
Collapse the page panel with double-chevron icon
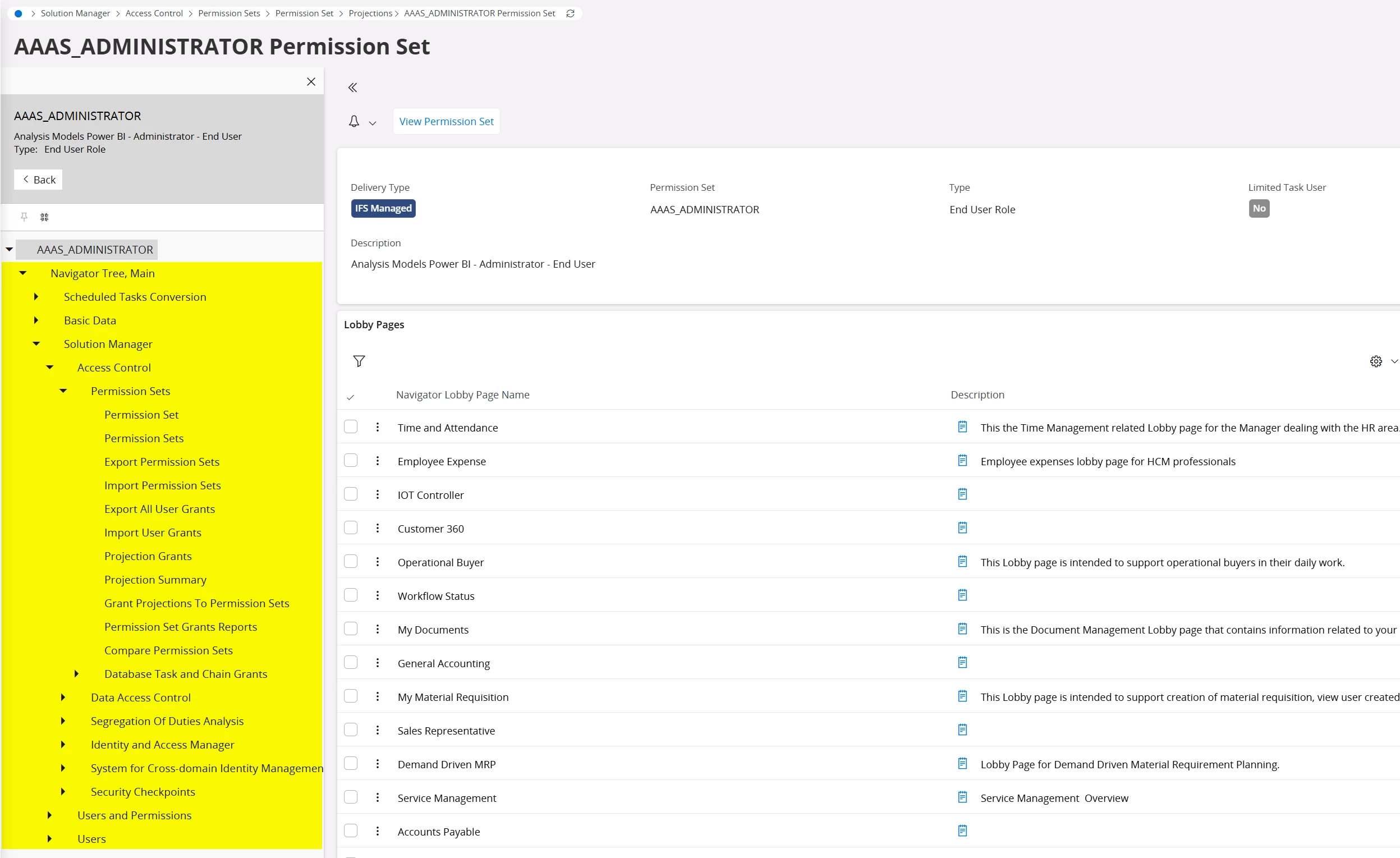coord(352,87)
